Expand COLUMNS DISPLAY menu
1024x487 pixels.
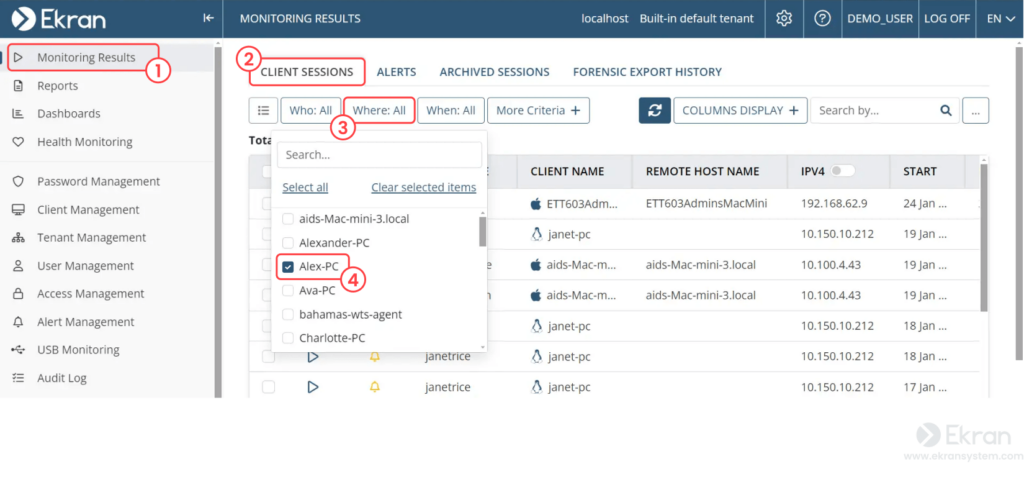coord(740,110)
